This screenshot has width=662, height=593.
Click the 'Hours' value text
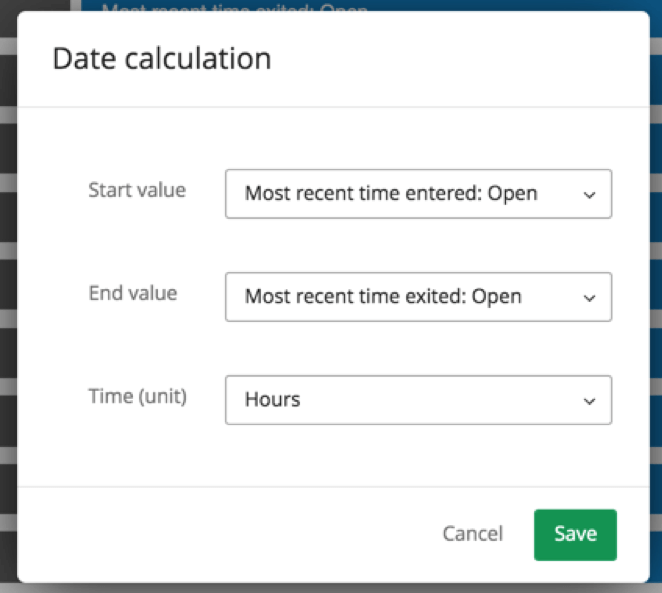[273, 400]
